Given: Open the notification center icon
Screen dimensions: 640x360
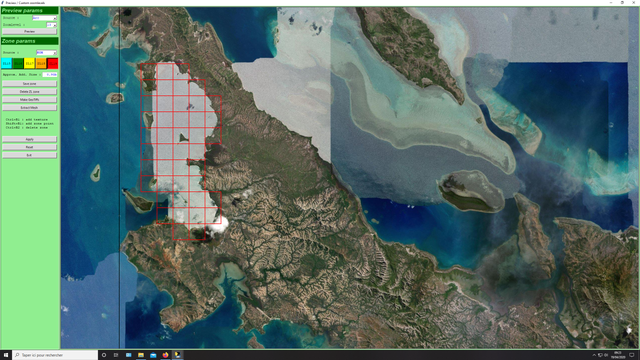Looking at the screenshot, I should click(x=631, y=355).
